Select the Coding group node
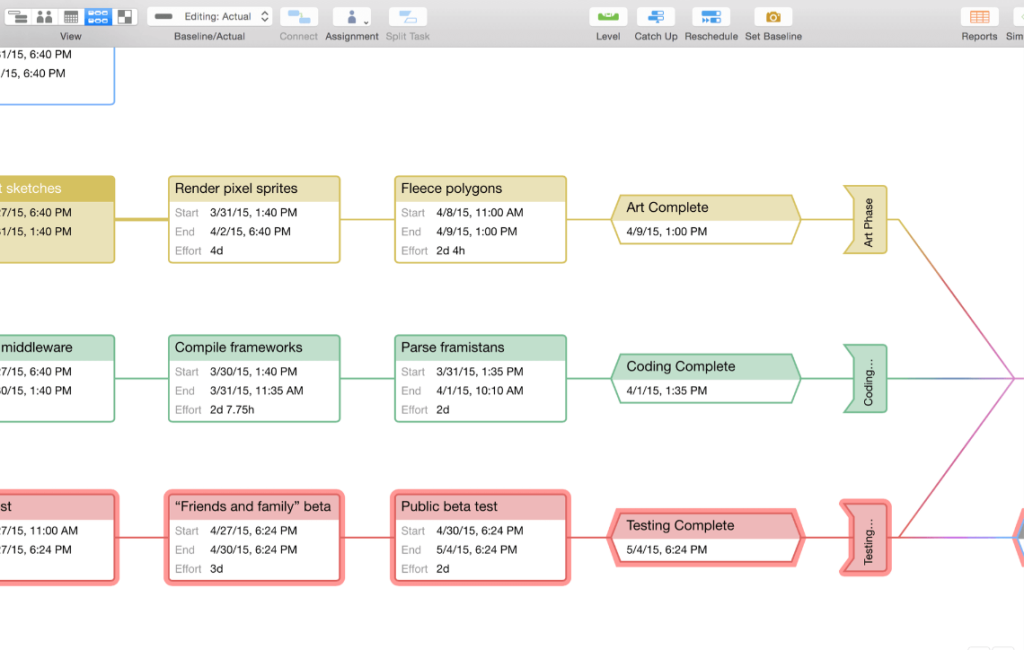 click(x=866, y=378)
